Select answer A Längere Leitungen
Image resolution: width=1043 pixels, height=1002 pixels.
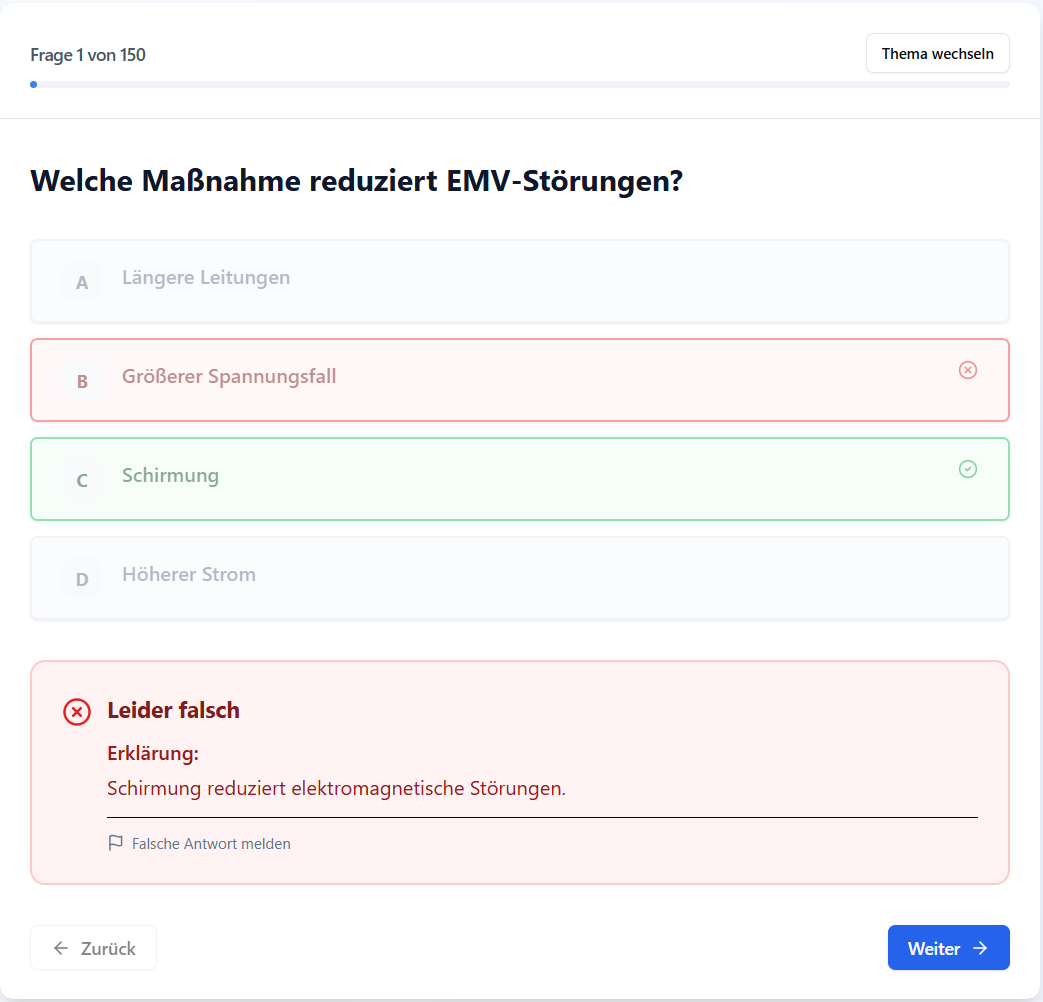click(x=520, y=281)
